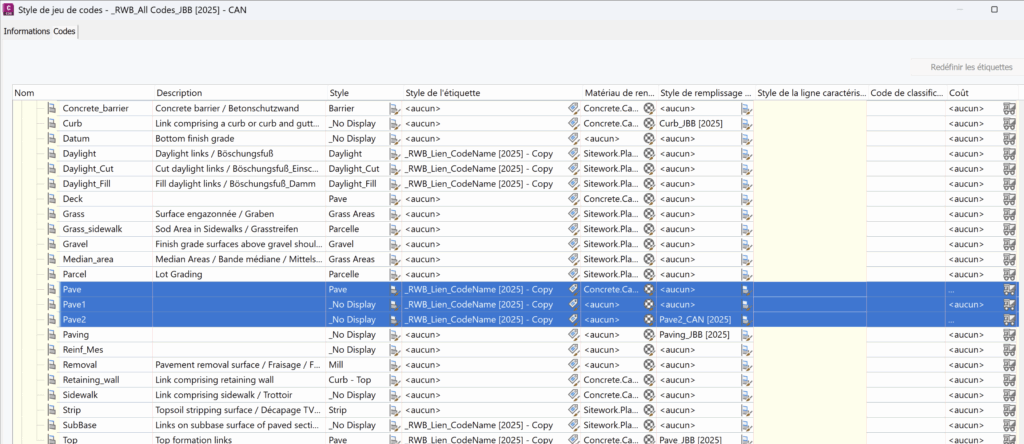The height and width of the screenshot is (444, 1024).
Task: Select the Median_area code name
Action: coord(87,259)
